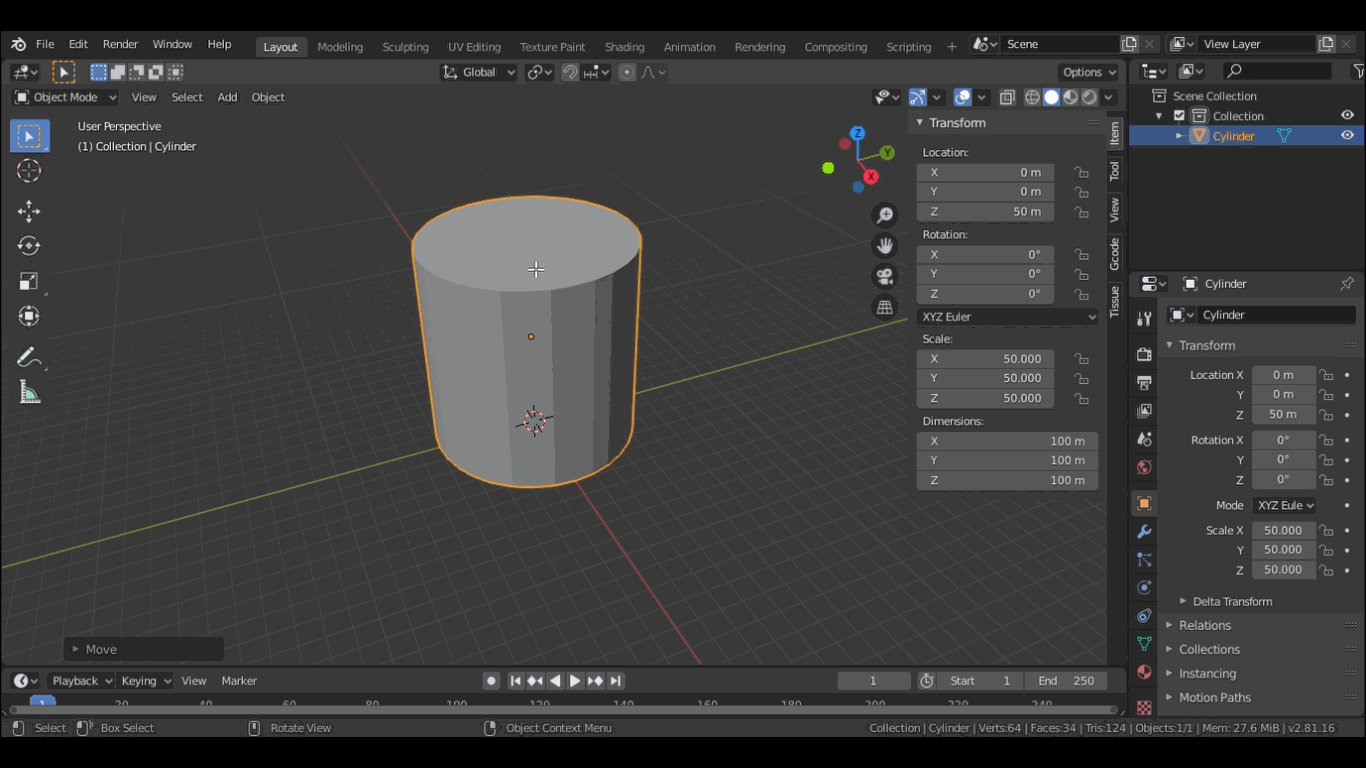Select the Move tool in toolbar
1366x768 pixels.
point(29,210)
